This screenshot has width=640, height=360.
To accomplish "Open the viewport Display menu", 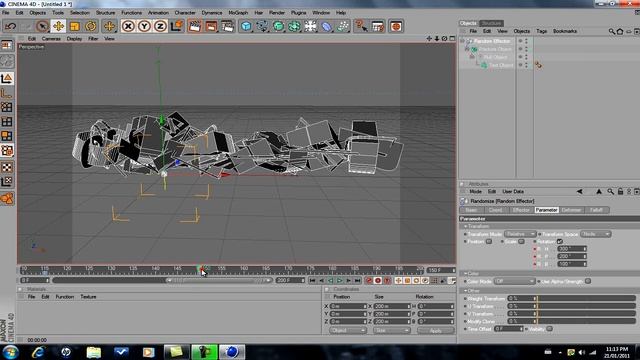I will coord(74,39).
